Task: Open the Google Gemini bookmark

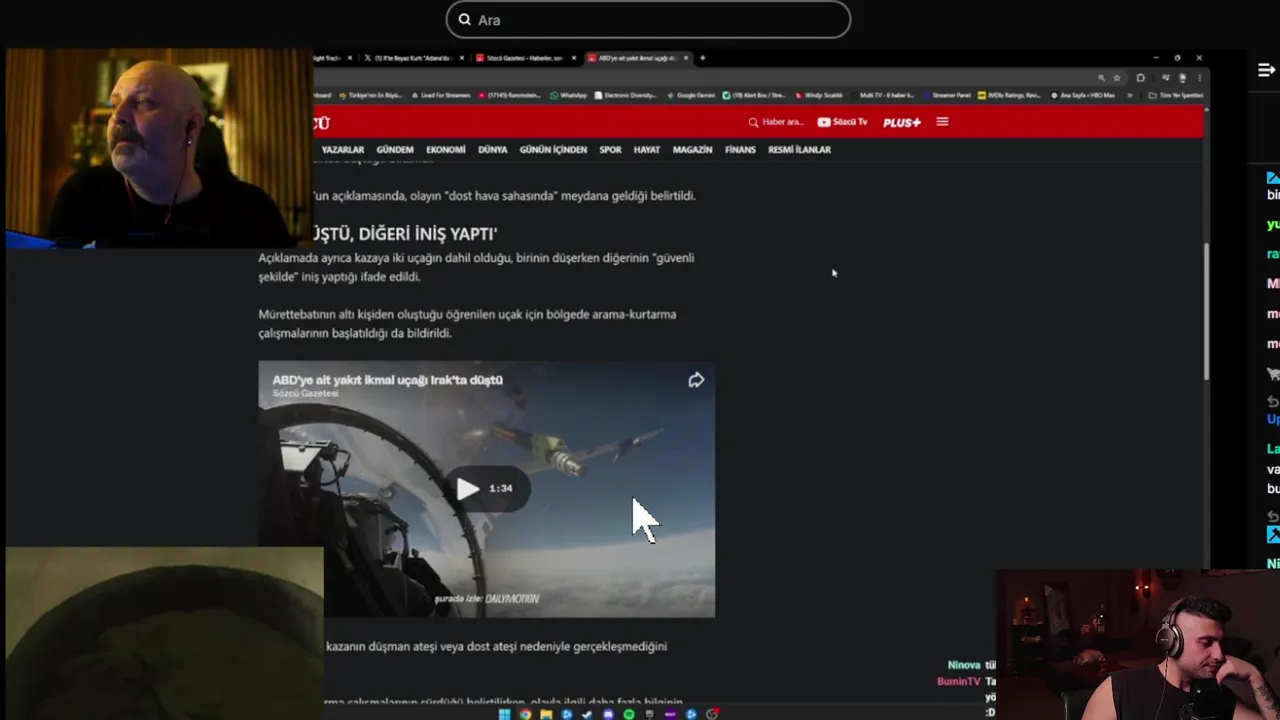Action: [x=690, y=95]
